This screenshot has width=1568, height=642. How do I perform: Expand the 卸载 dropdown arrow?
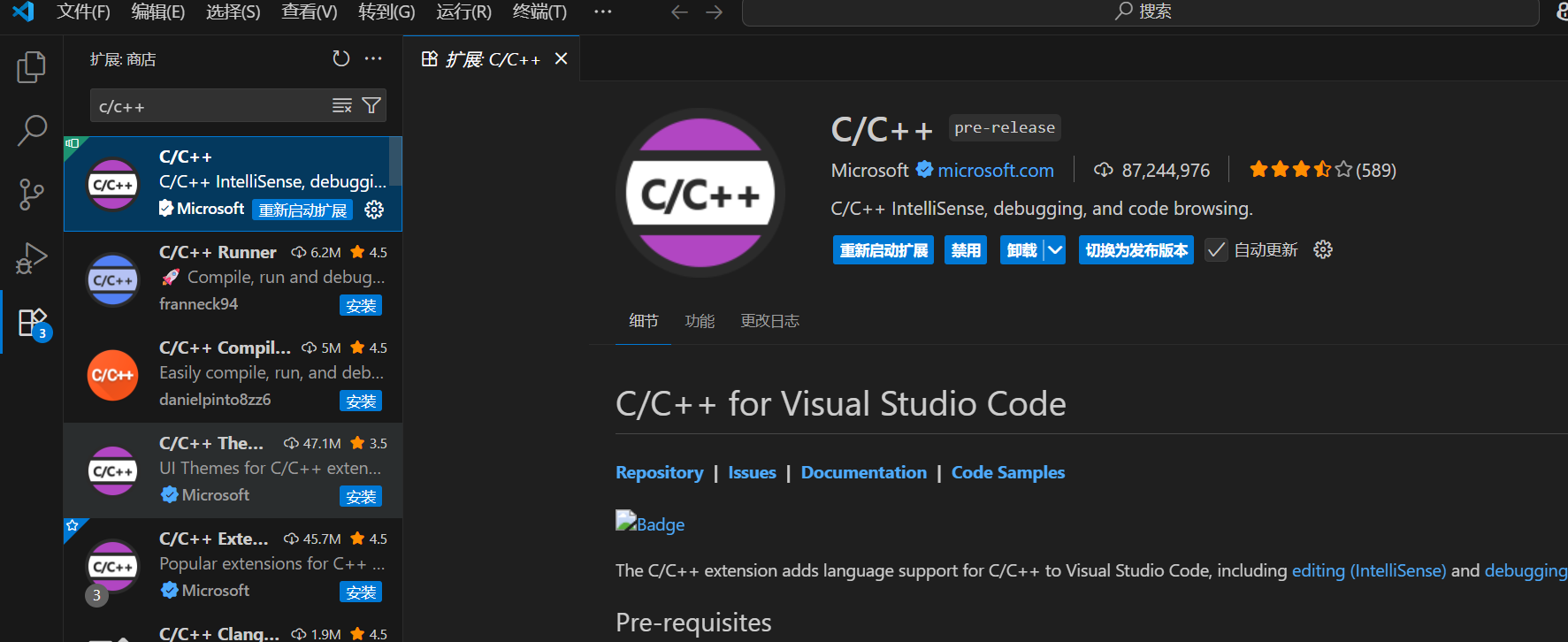pos(1055,250)
